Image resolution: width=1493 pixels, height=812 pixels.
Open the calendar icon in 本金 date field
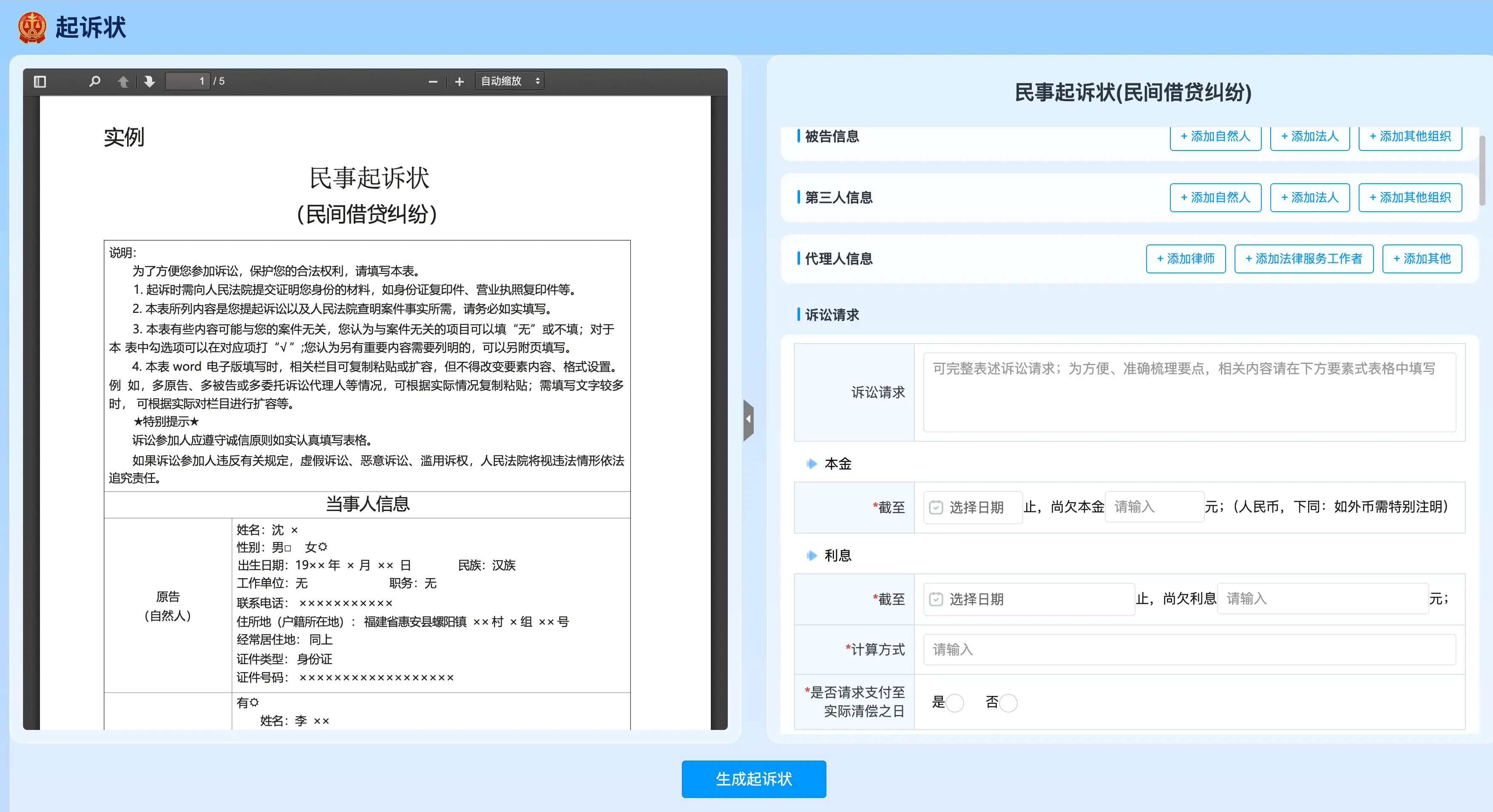[x=935, y=508]
